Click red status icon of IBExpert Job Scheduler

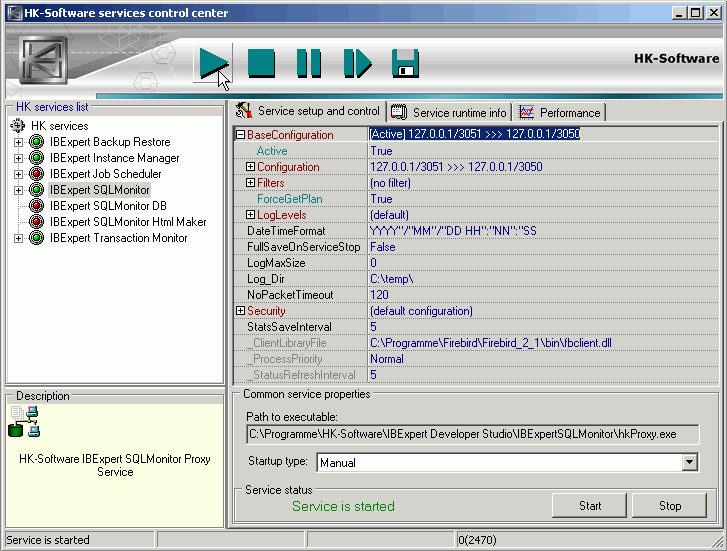(x=36, y=174)
